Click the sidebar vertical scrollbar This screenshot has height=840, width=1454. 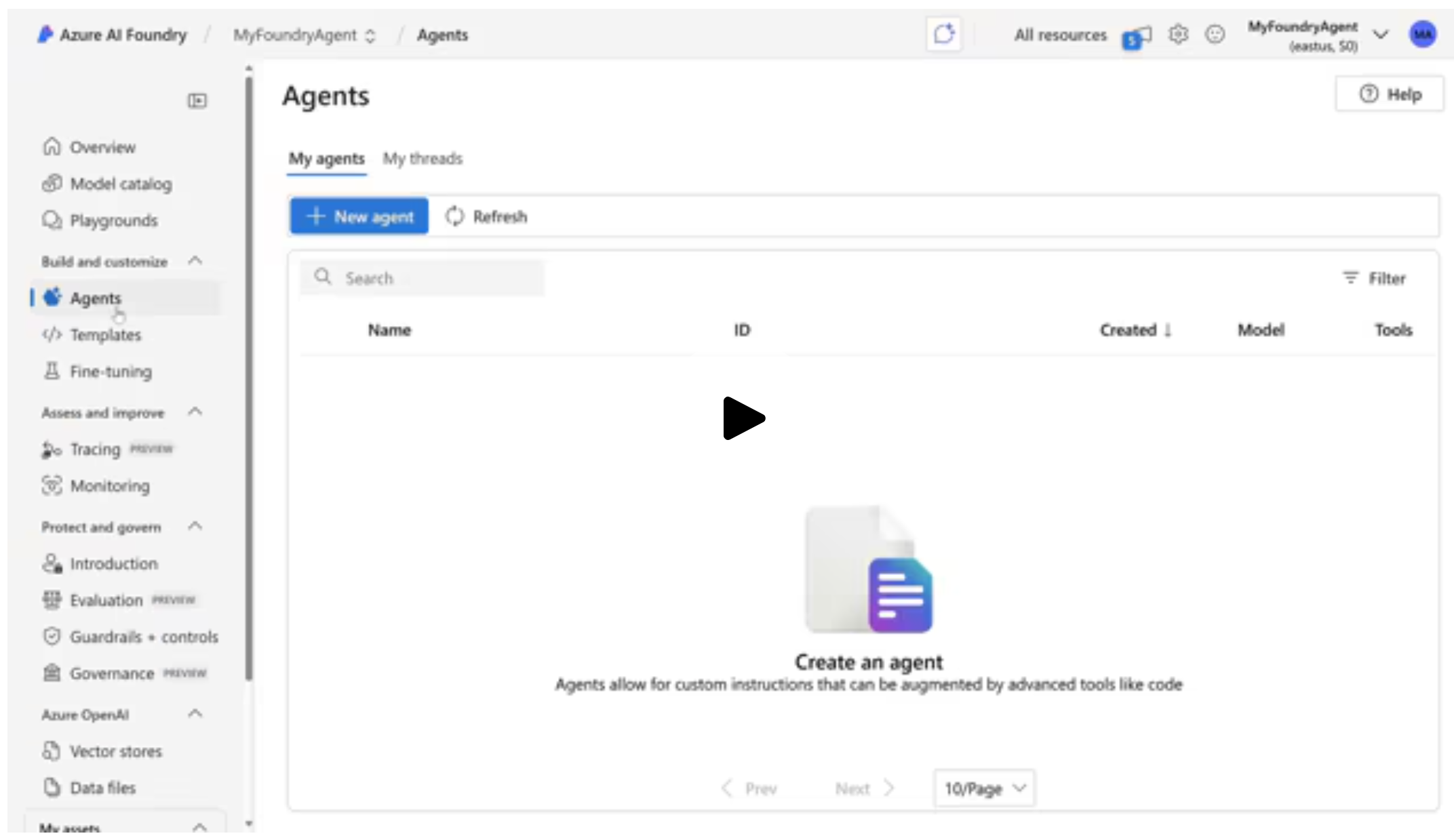click(x=249, y=379)
